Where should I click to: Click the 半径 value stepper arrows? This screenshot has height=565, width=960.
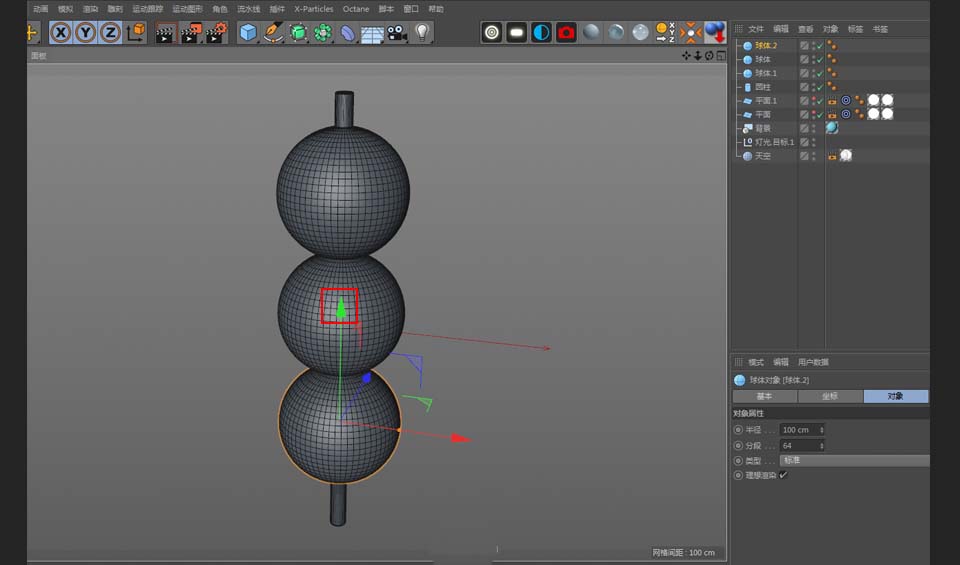[821, 430]
